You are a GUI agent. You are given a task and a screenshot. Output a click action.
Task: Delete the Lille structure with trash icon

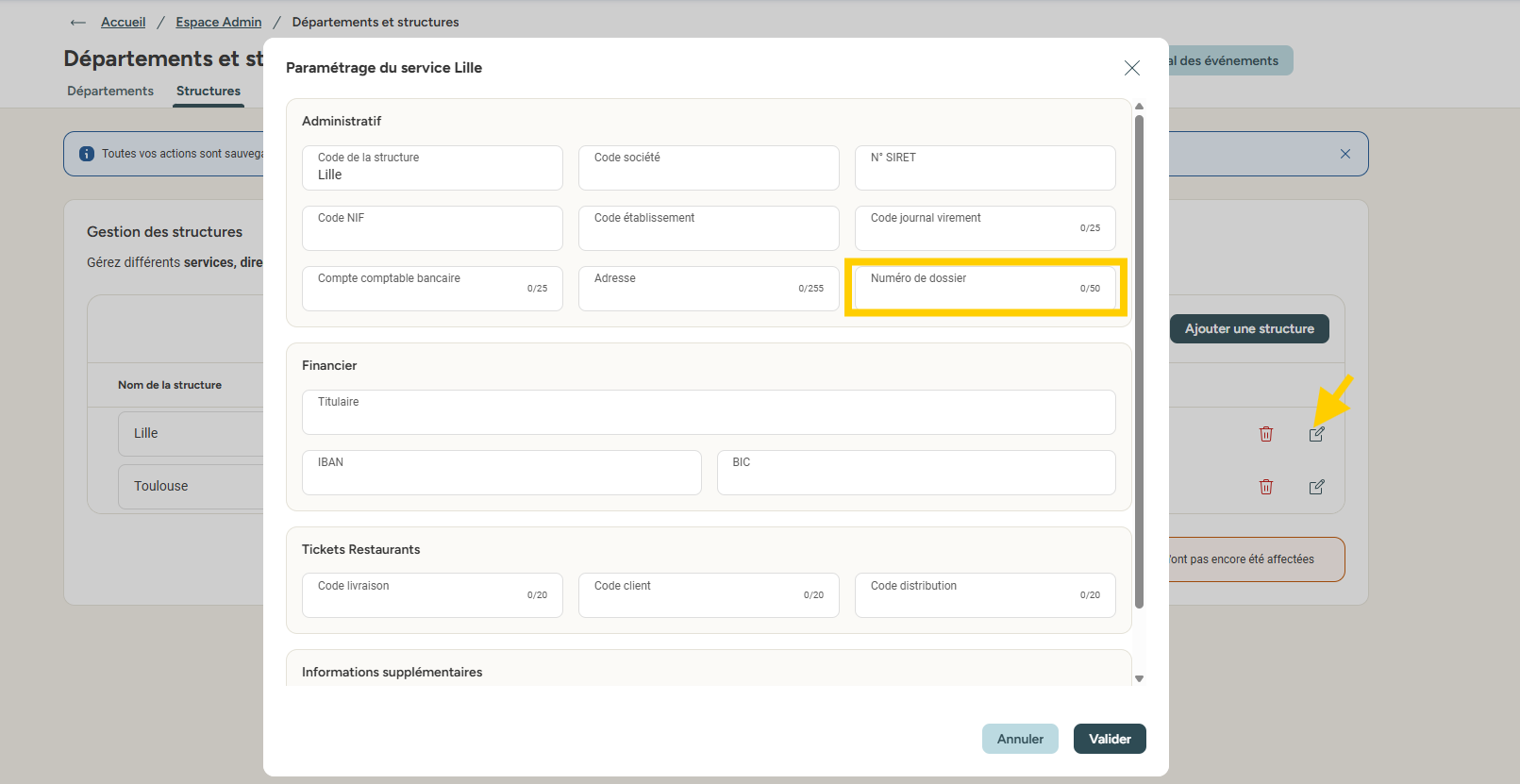[x=1266, y=434]
